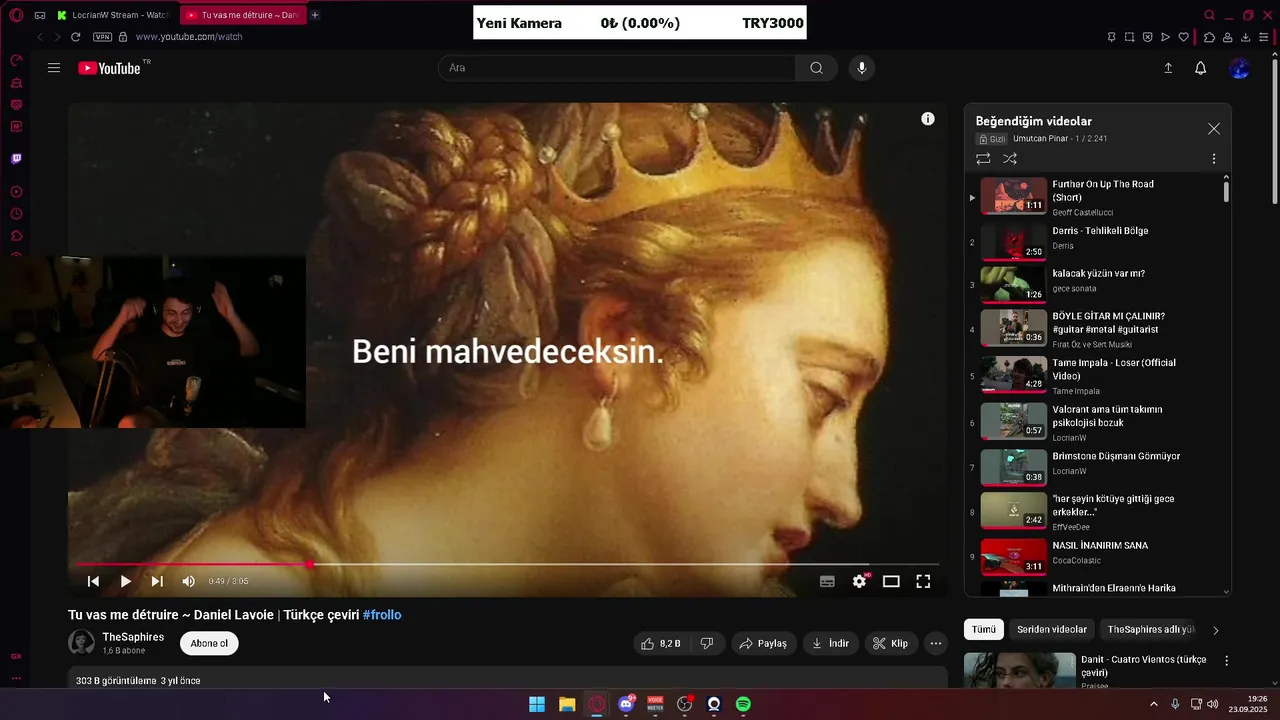This screenshot has width=1280, height=720.
Task: Click the YouTube search box labeled Ara
Action: [617, 68]
